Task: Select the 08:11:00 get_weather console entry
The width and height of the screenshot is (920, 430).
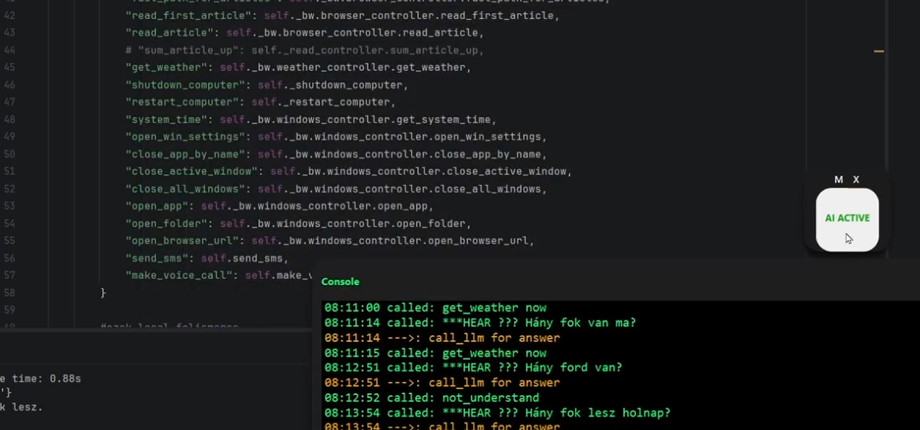Action: (435, 308)
